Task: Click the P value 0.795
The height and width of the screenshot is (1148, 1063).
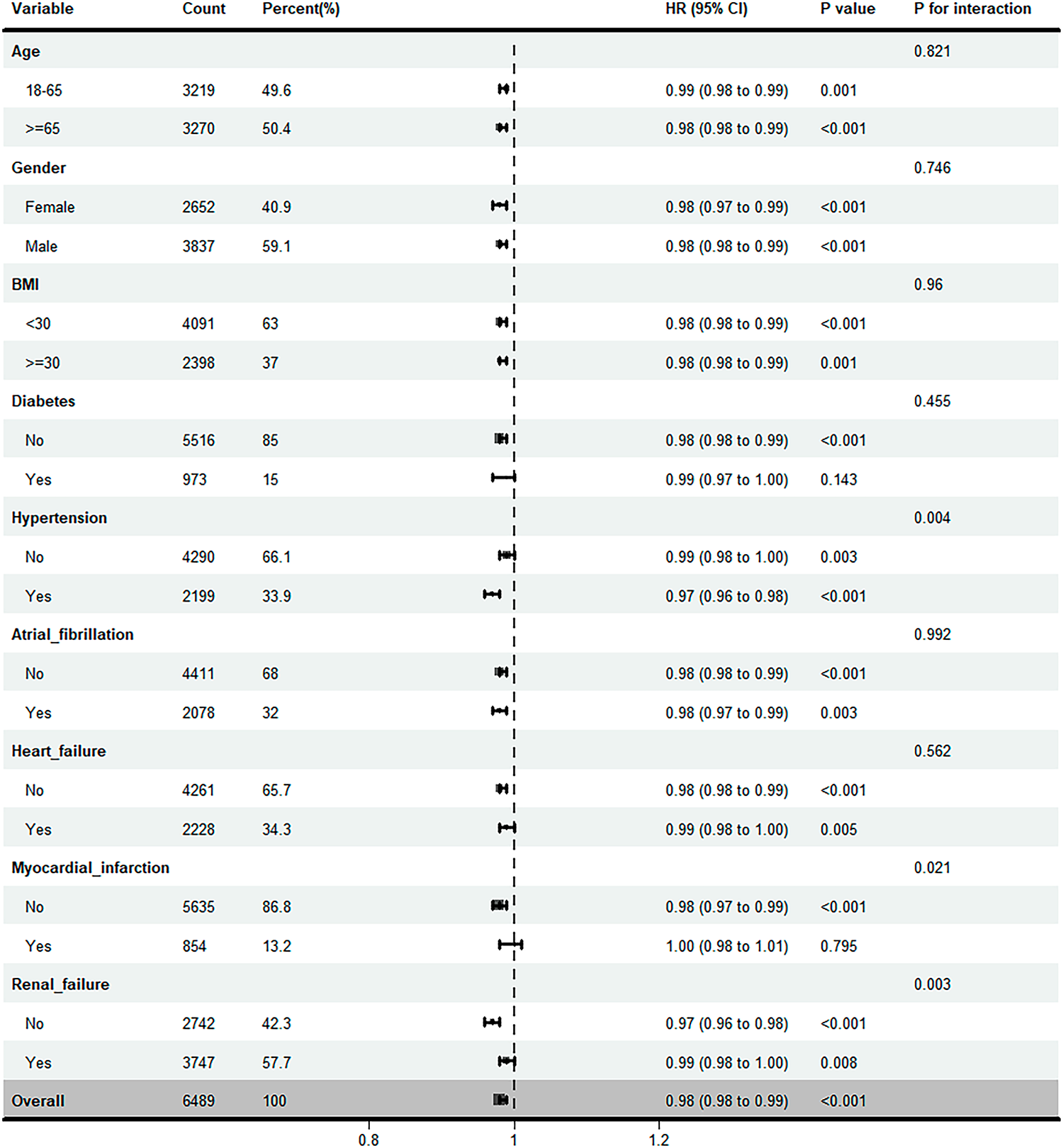Action: tap(839, 946)
